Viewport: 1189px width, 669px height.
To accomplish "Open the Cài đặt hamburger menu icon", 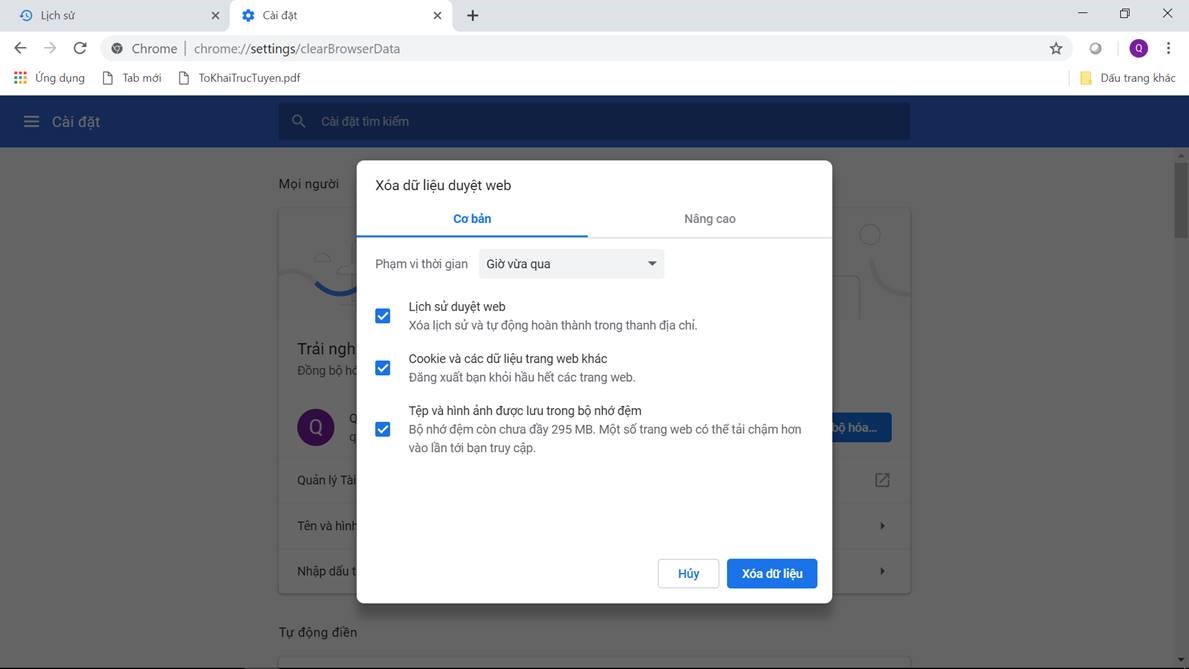I will (31, 121).
